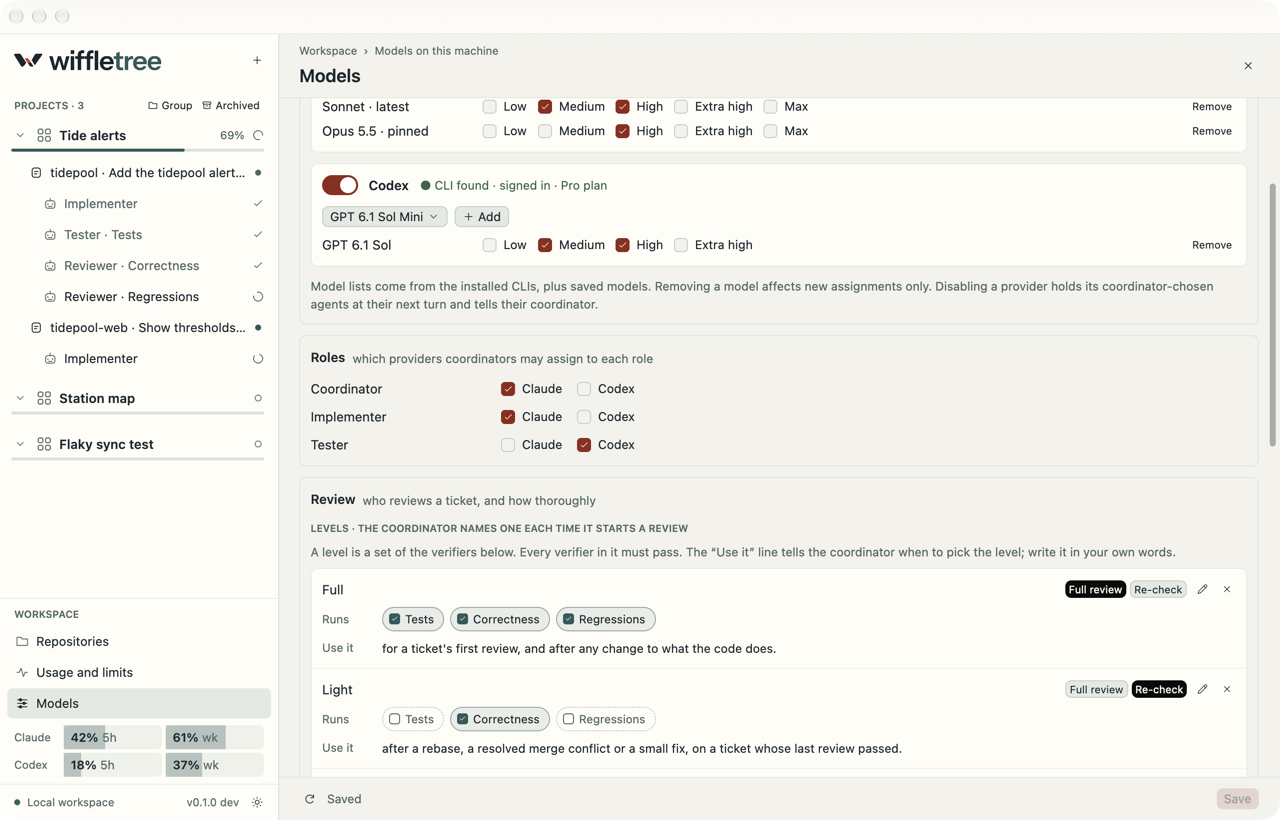Click the Add model button for Codex
The image size is (1280, 820).
[x=482, y=216]
